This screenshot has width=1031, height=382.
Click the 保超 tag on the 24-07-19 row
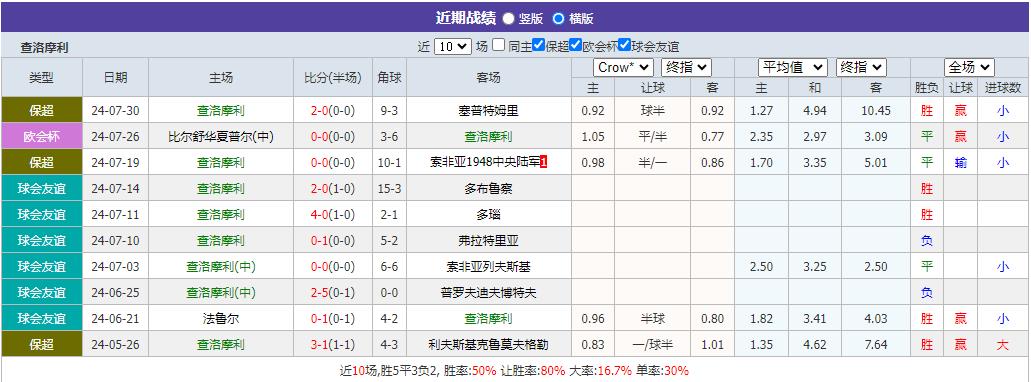coord(41,162)
